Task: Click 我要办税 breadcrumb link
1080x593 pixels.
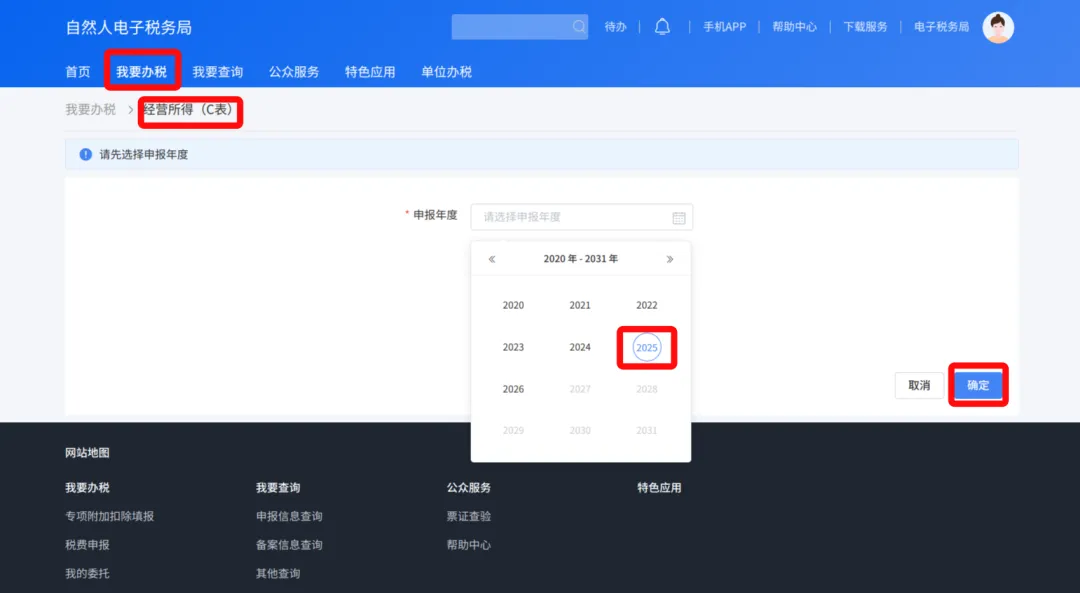Action: 90,110
